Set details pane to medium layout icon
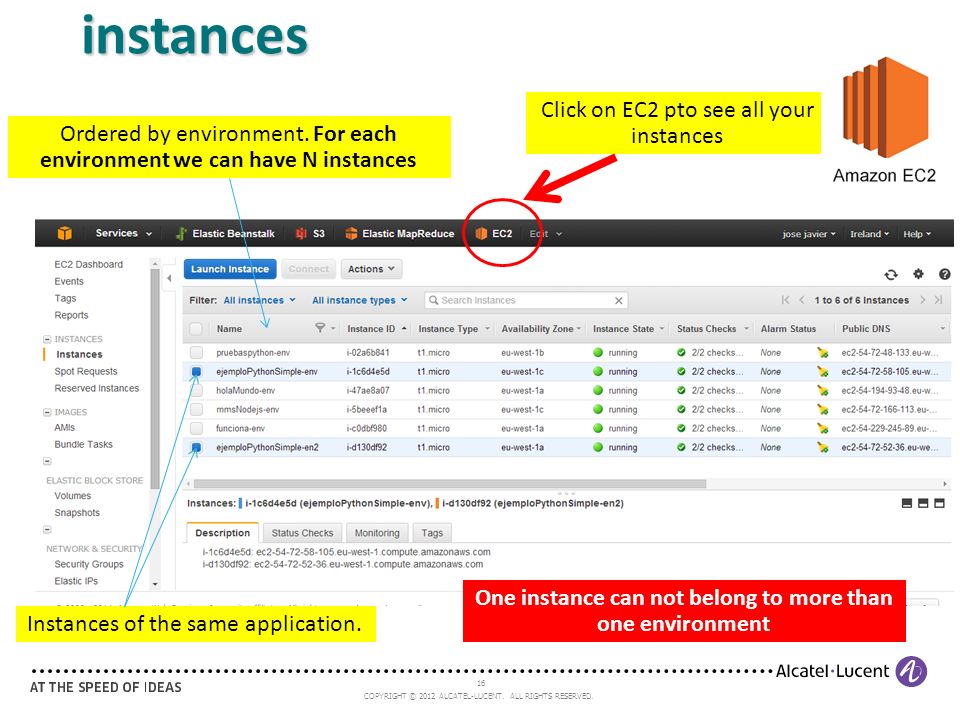960x720 pixels. coord(923,503)
